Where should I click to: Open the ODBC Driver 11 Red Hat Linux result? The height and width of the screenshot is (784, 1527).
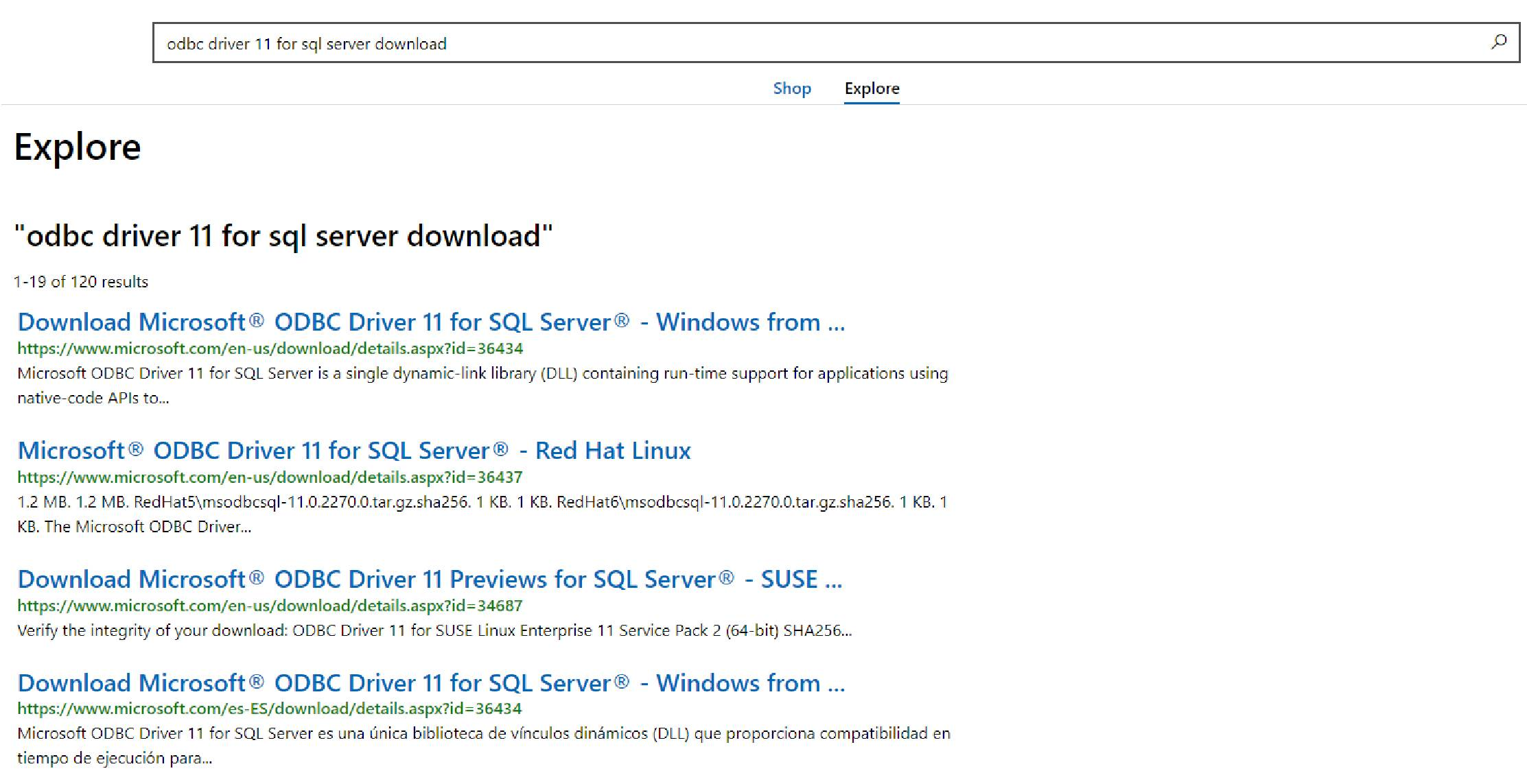coord(354,450)
